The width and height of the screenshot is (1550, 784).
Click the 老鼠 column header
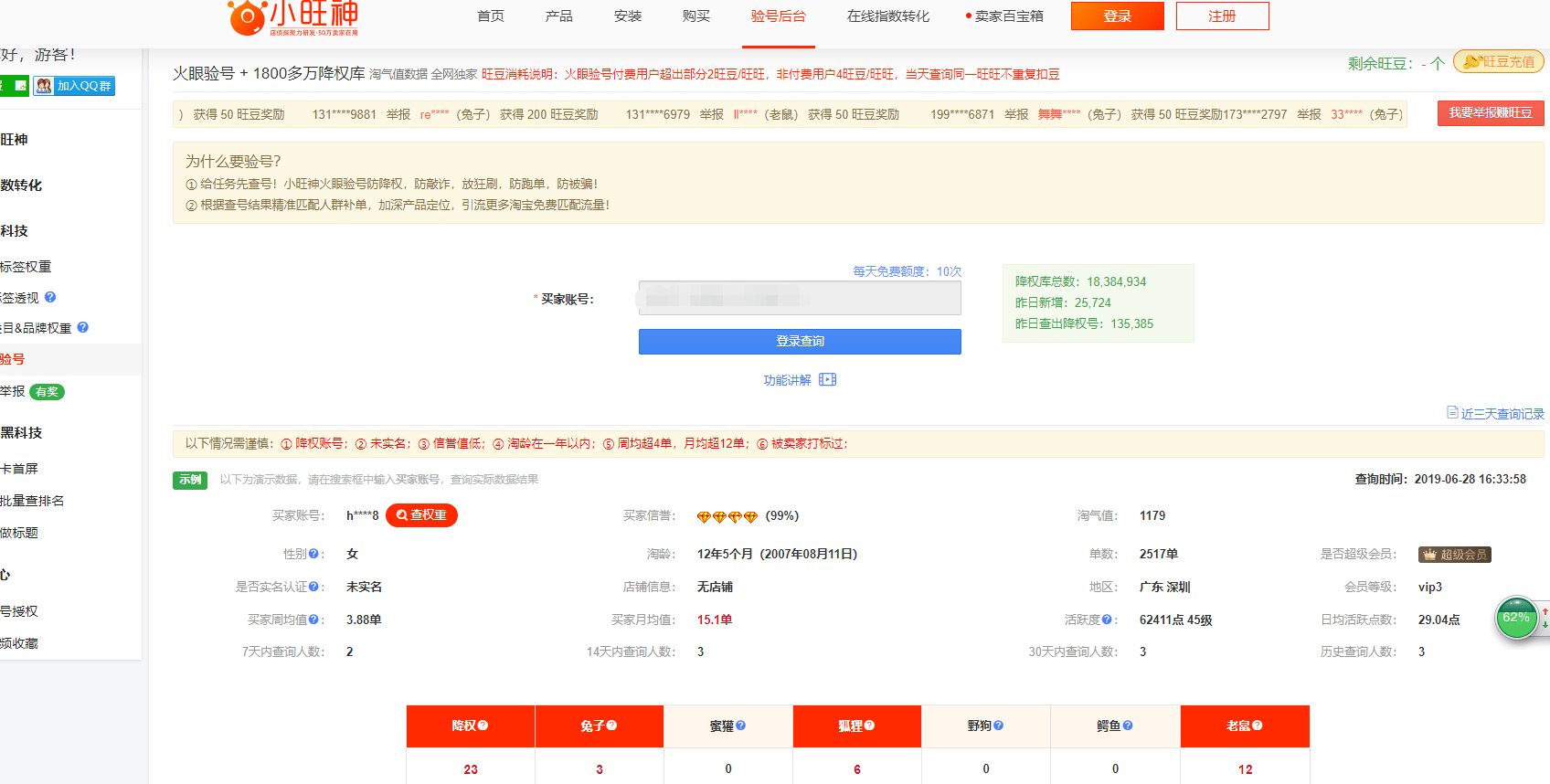(x=1245, y=726)
